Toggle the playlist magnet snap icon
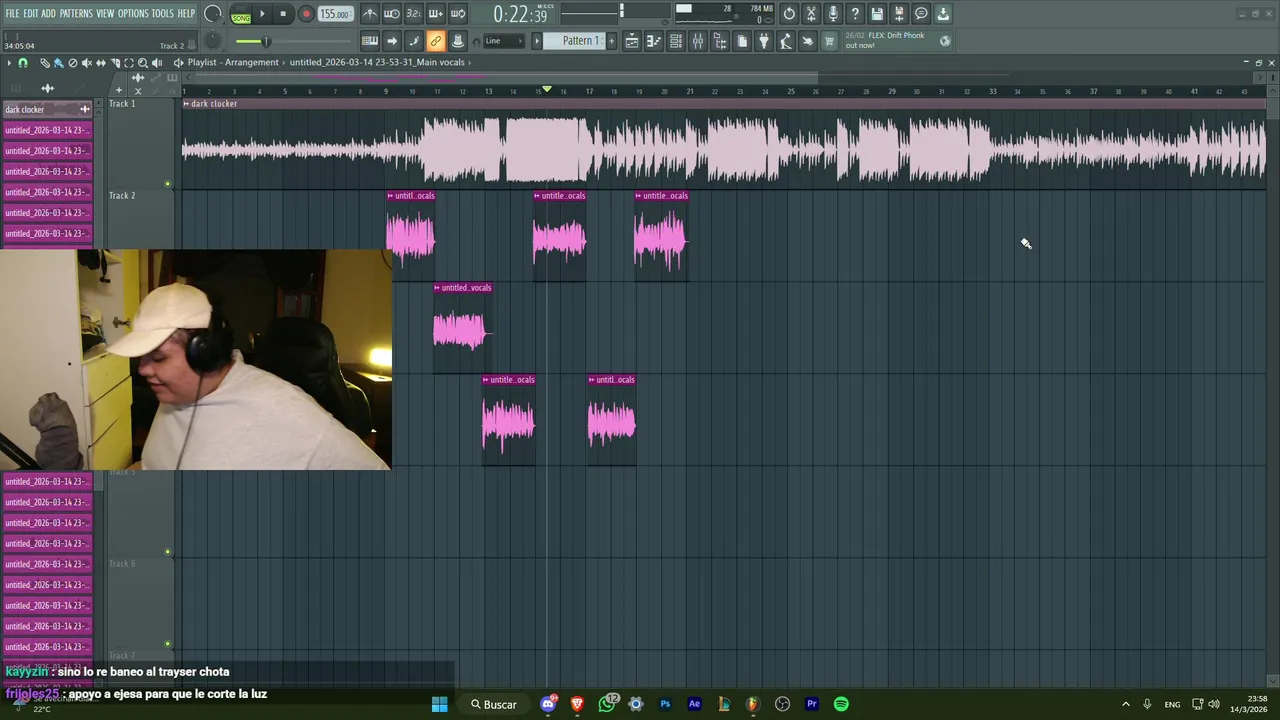Image resolution: width=1280 pixels, height=720 pixels. (x=23, y=63)
